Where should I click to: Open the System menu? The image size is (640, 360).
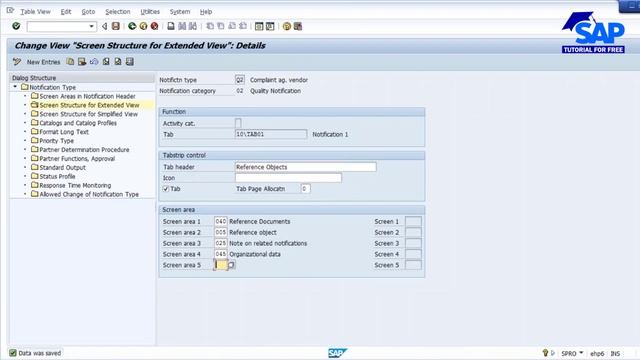(x=180, y=12)
